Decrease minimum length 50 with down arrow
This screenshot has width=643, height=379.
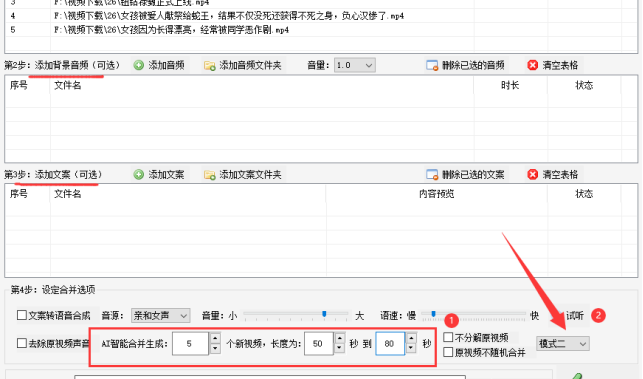coord(339,349)
